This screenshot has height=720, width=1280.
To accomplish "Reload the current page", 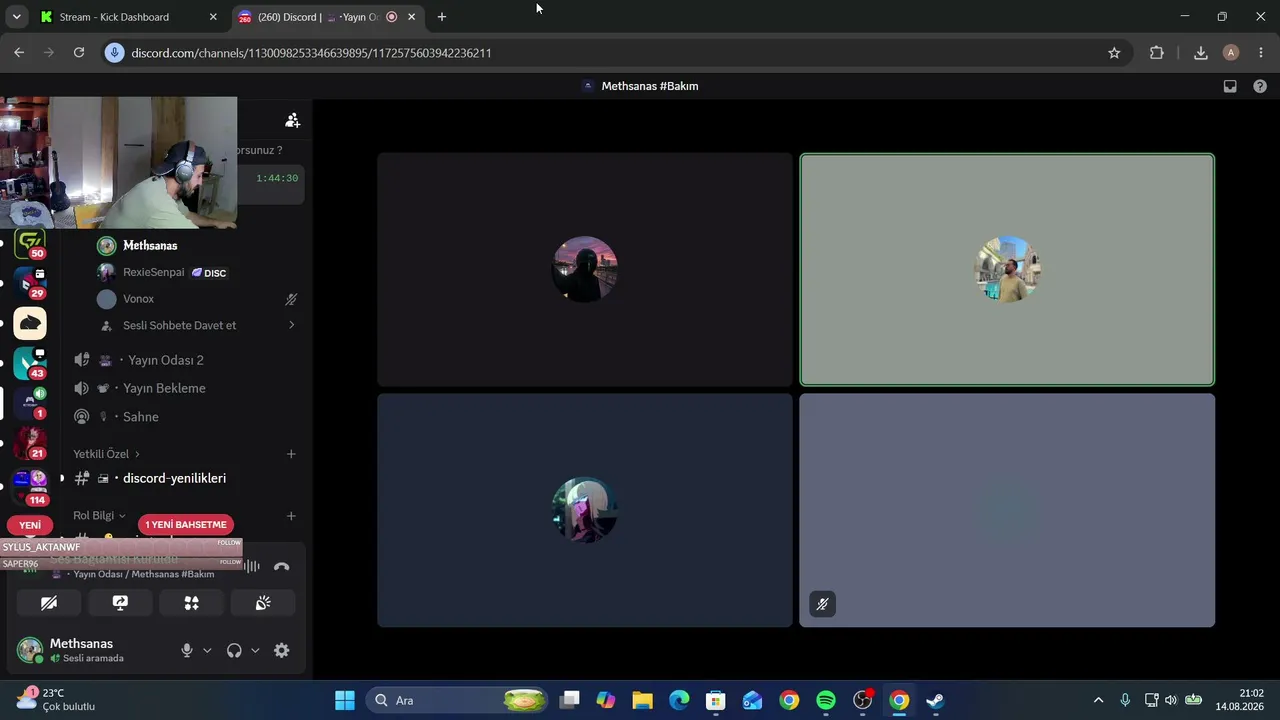I will [x=79, y=53].
